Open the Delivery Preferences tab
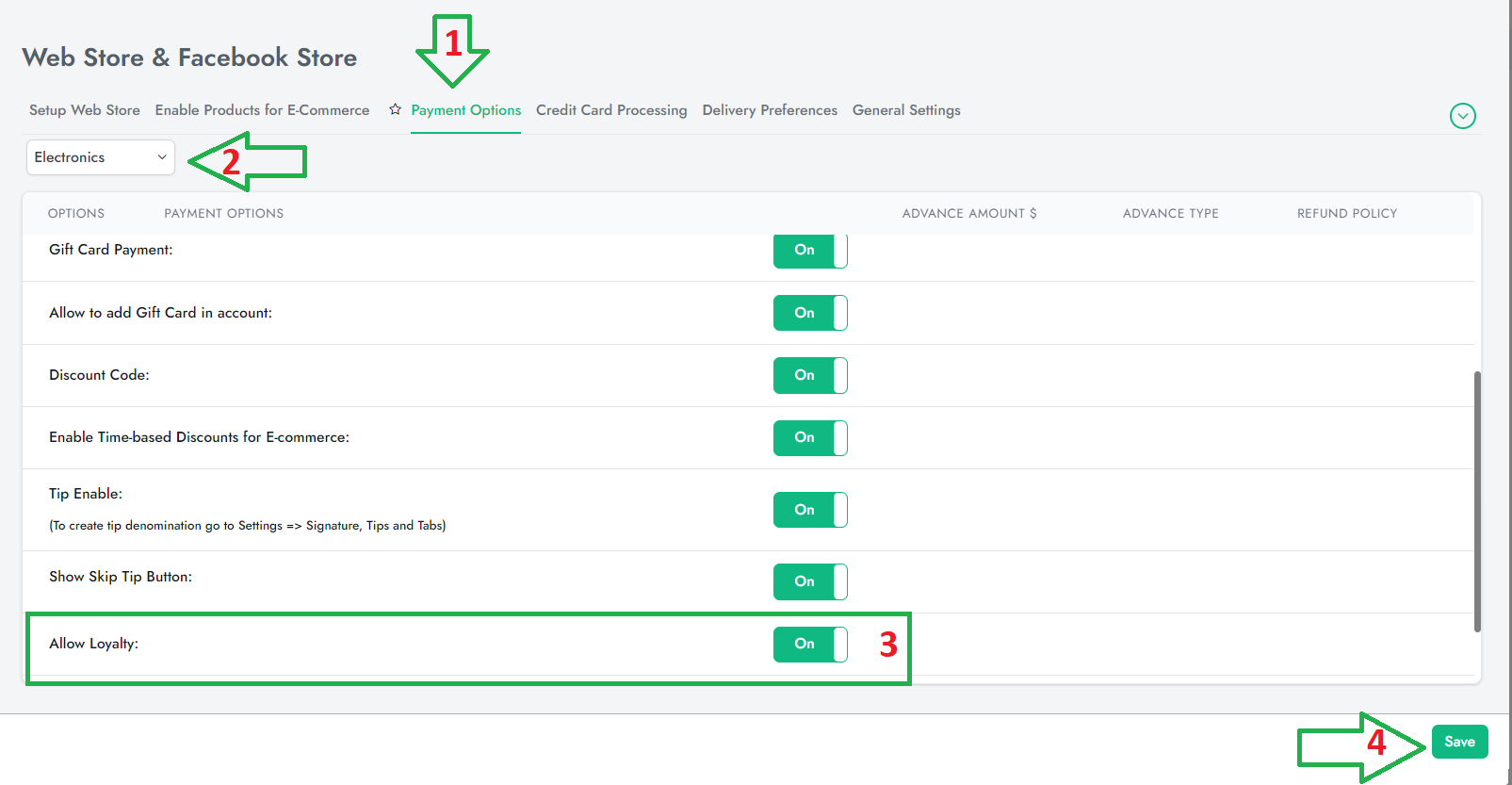 click(769, 110)
